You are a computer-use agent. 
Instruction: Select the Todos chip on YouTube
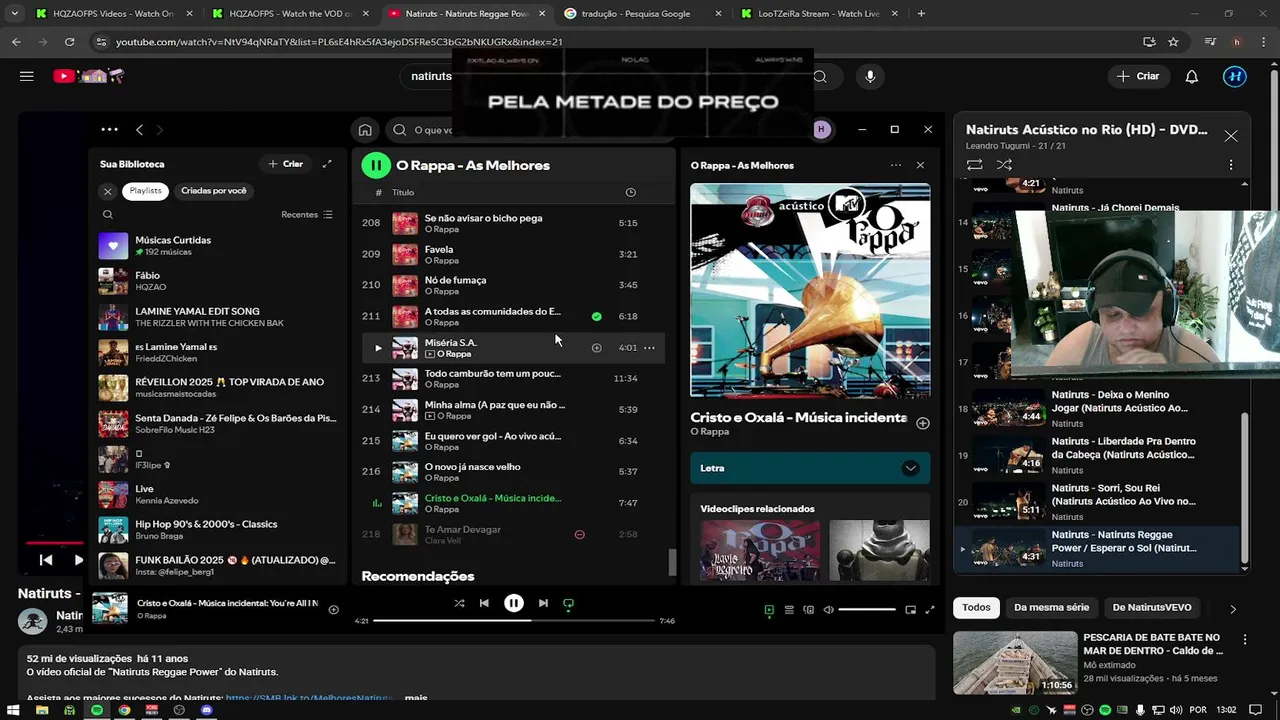click(x=976, y=607)
